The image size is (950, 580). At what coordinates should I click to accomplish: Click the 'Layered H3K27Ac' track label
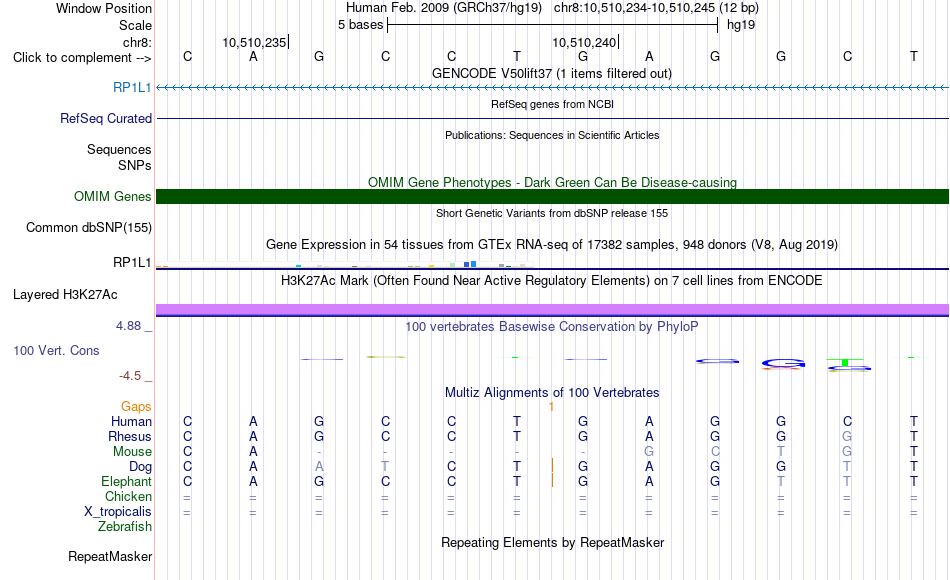tap(65, 295)
